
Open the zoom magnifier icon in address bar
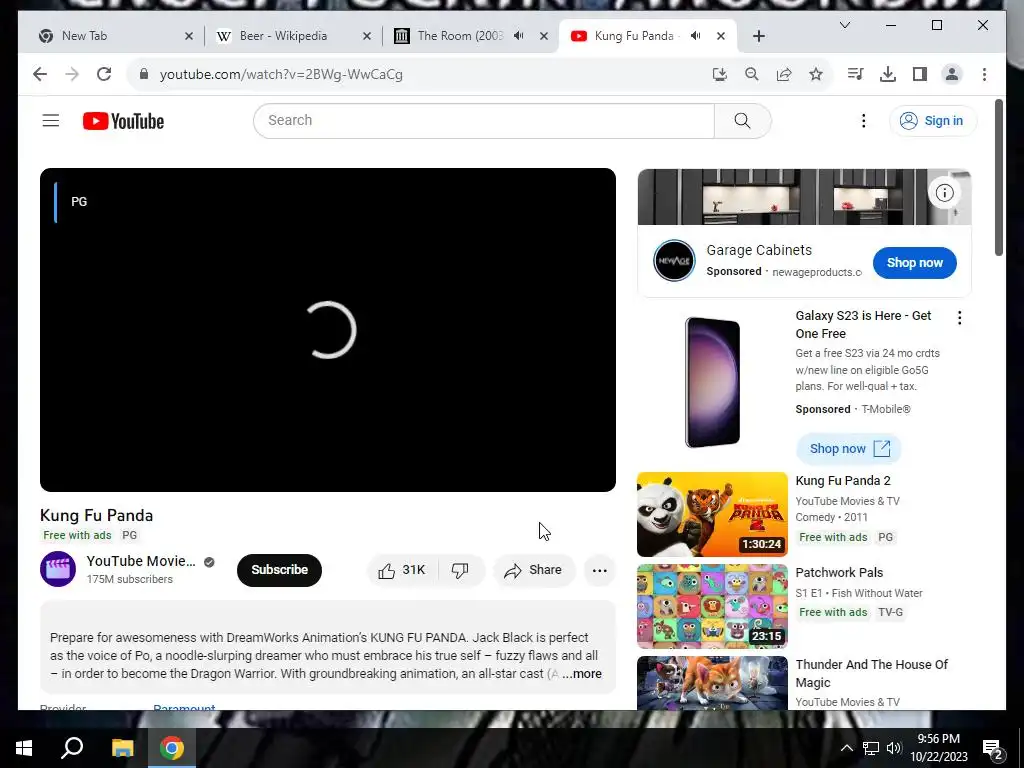pyautogui.click(x=752, y=74)
